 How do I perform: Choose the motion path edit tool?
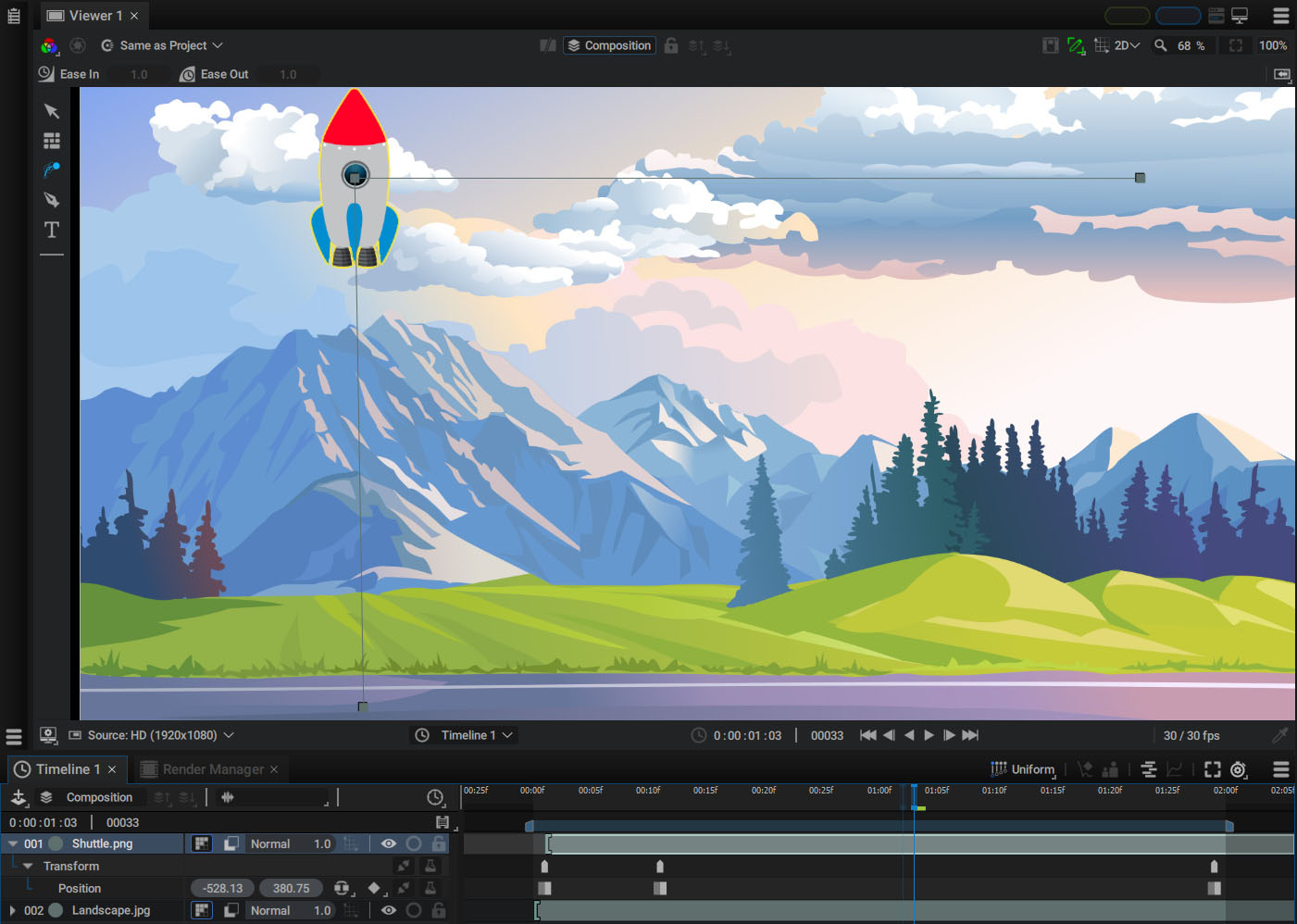point(52,170)
